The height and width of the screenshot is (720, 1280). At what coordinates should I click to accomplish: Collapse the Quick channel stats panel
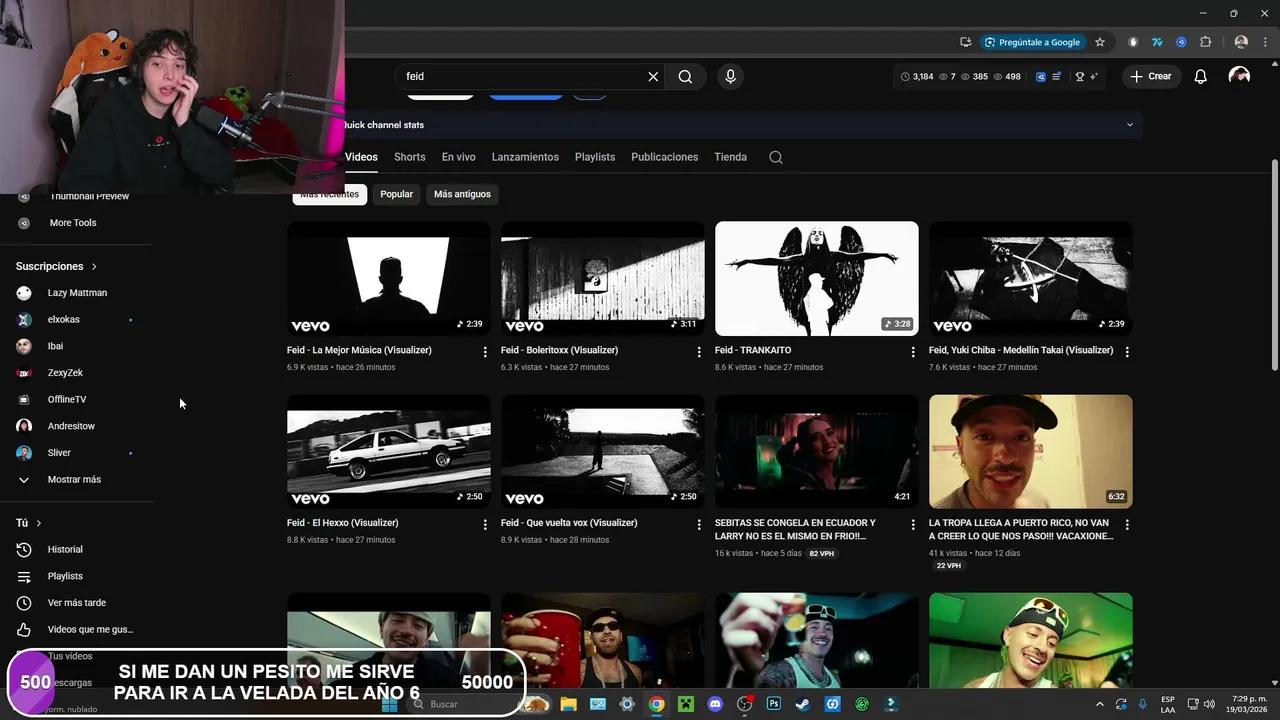tap(1129, 124)
